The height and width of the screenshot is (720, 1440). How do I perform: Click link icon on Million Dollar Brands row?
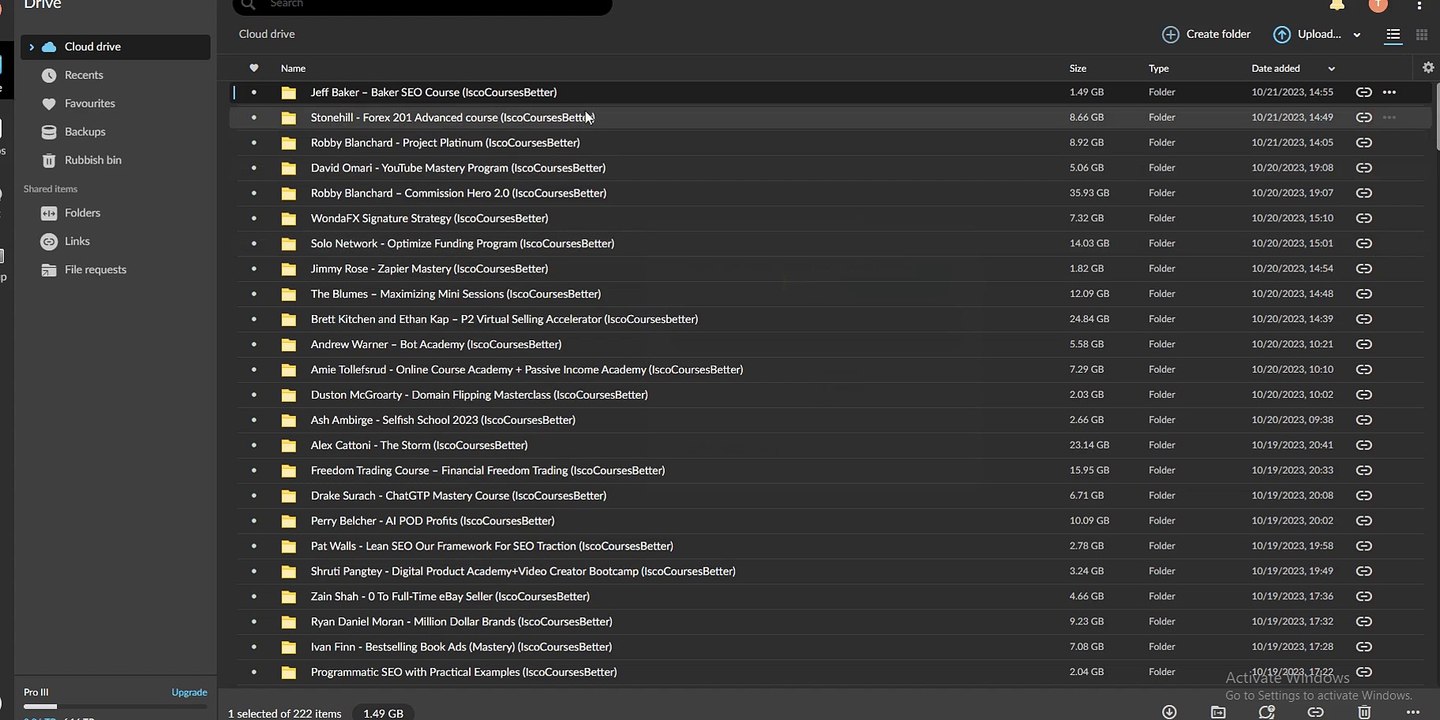pos(1363,622)
